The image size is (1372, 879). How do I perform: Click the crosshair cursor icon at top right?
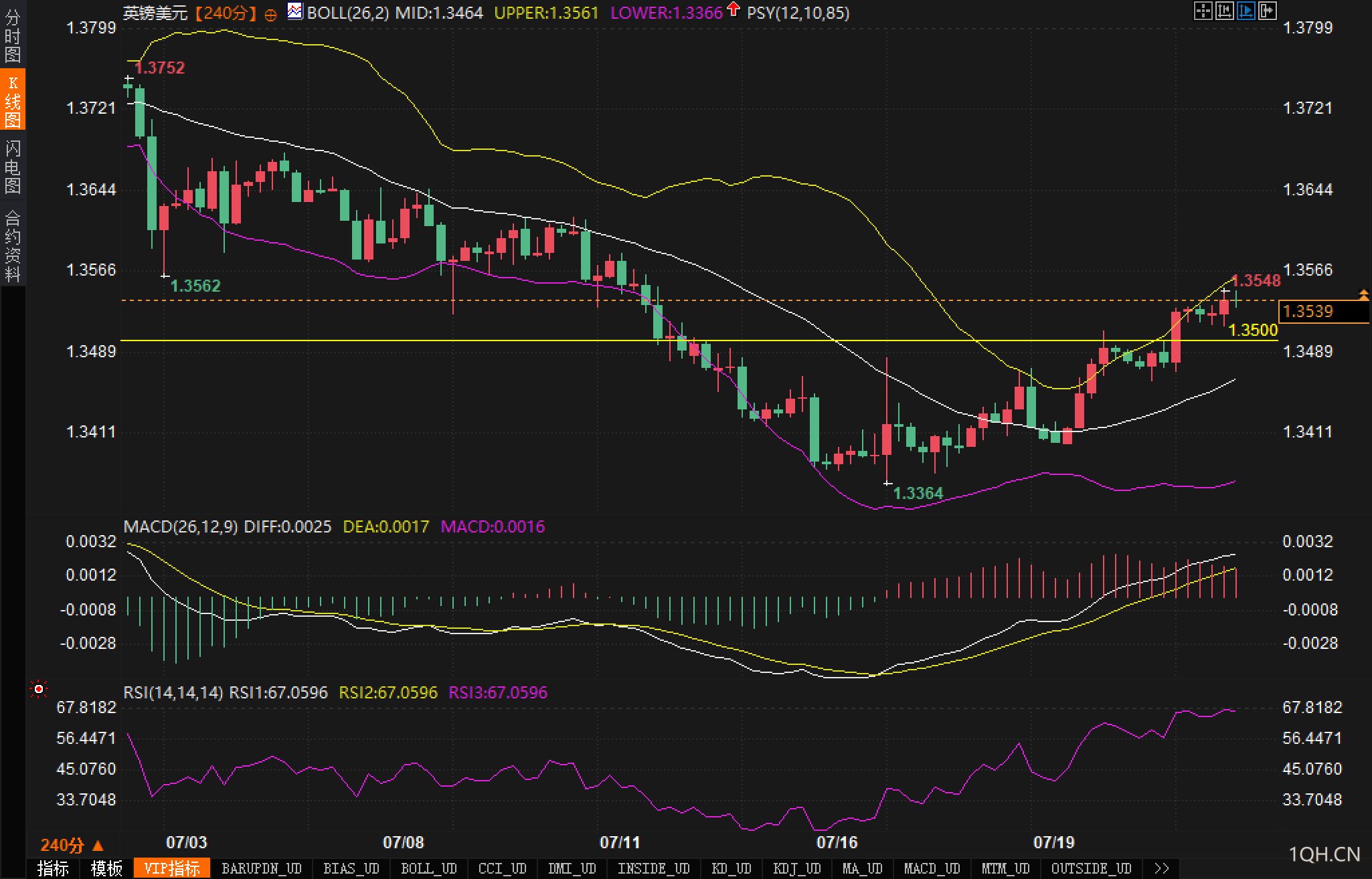click(1203, 11)
